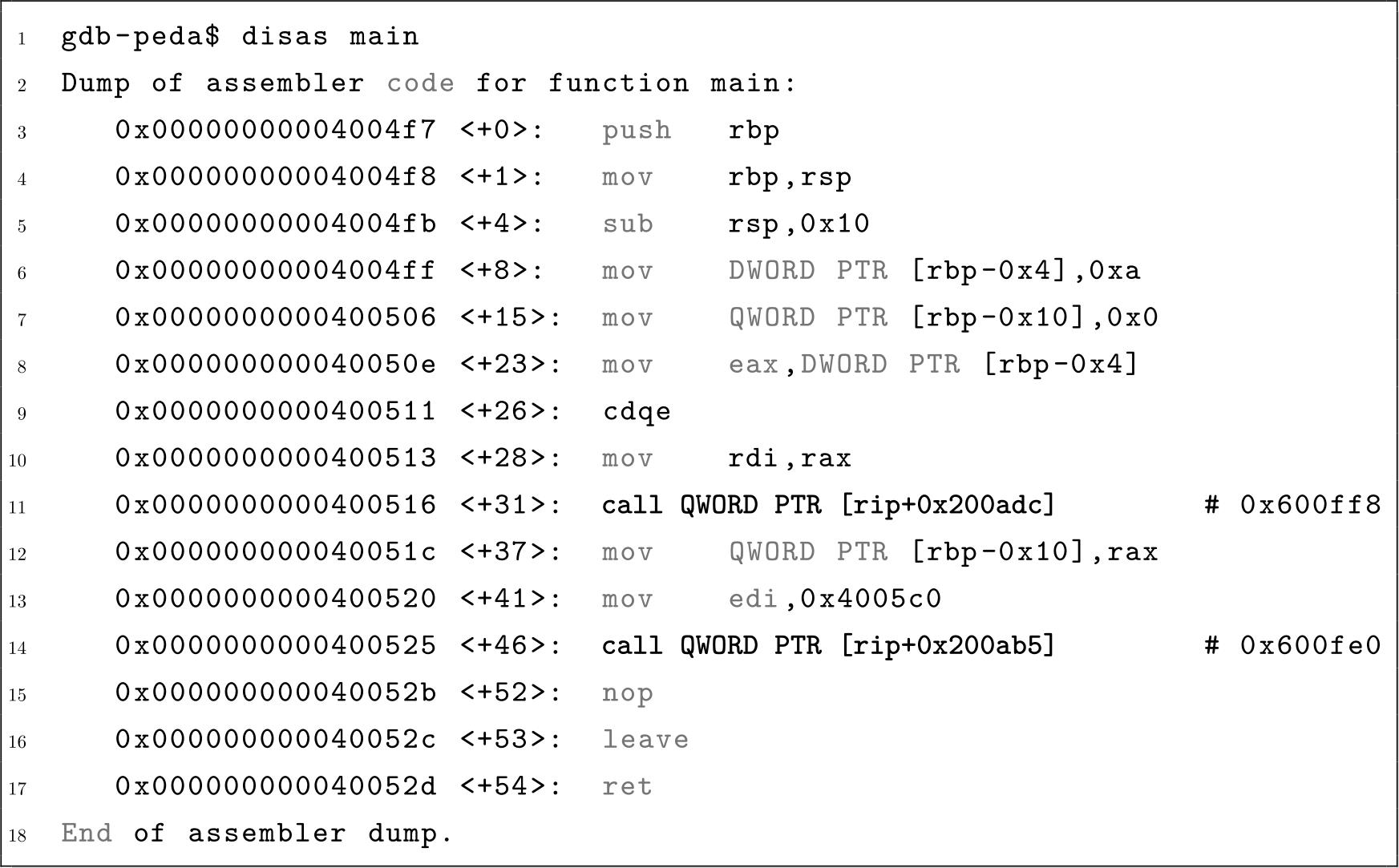1399x868 pixels.
Task: Click the 'rsp,0x10' operand
Action: [799, 224]
